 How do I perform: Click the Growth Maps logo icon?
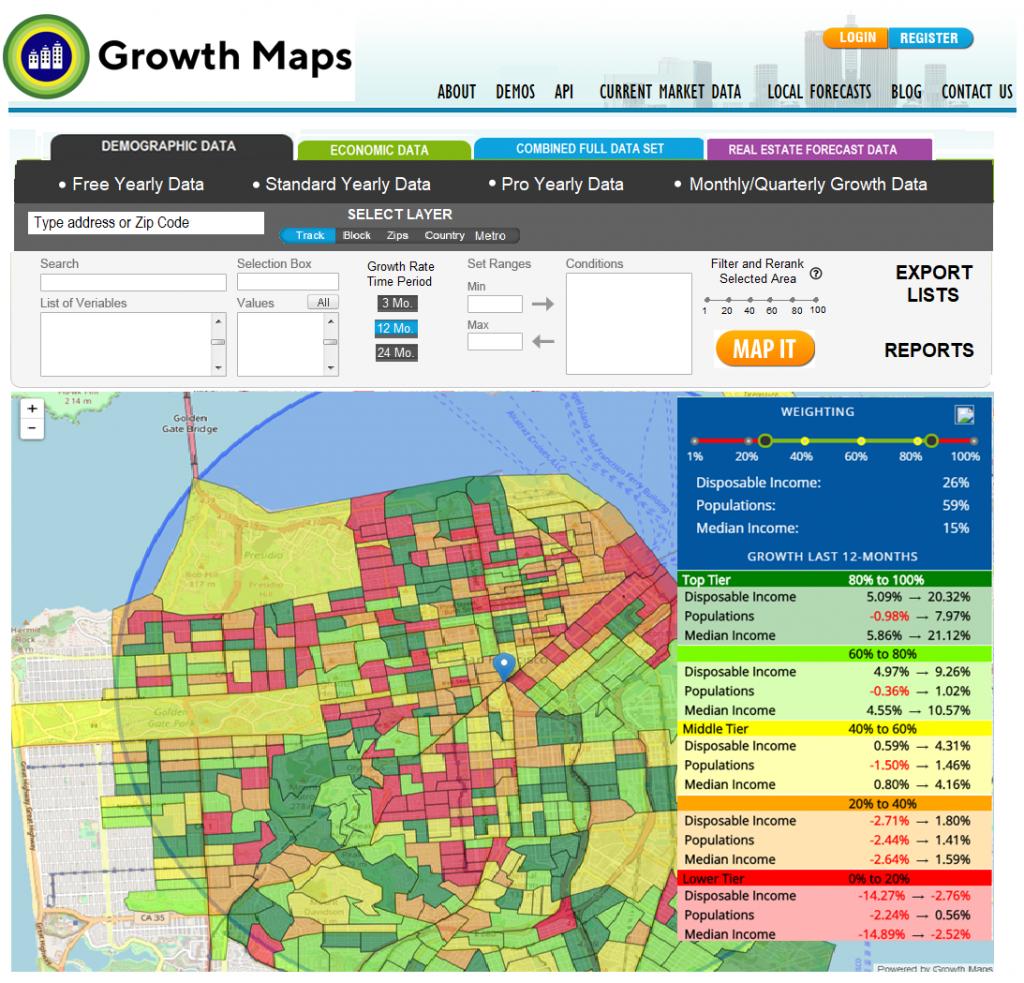tap(46, 56)
